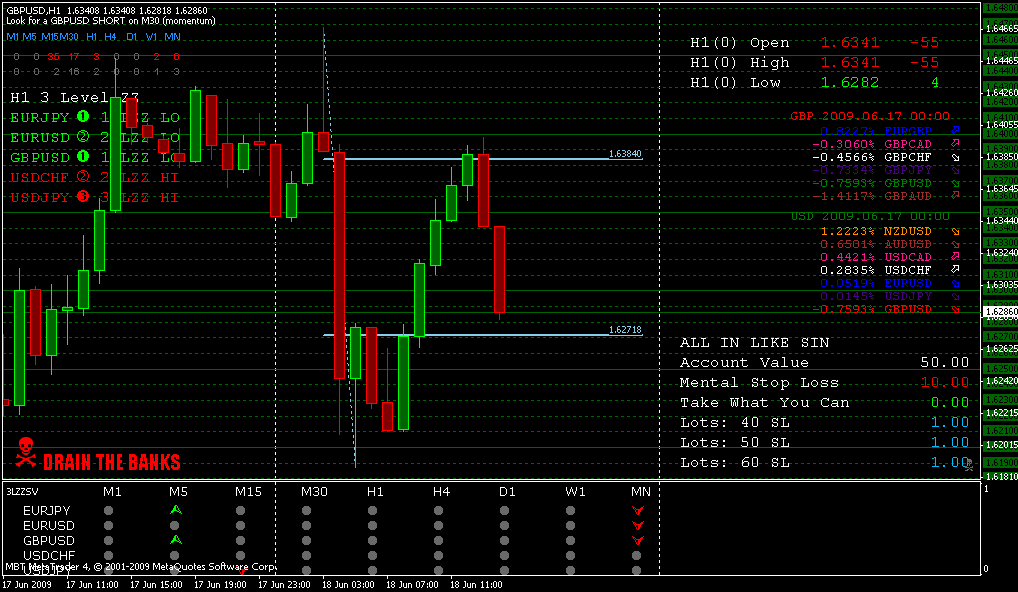
Task: Click the W1 column header in lower panel
Action: click(575, 491)
